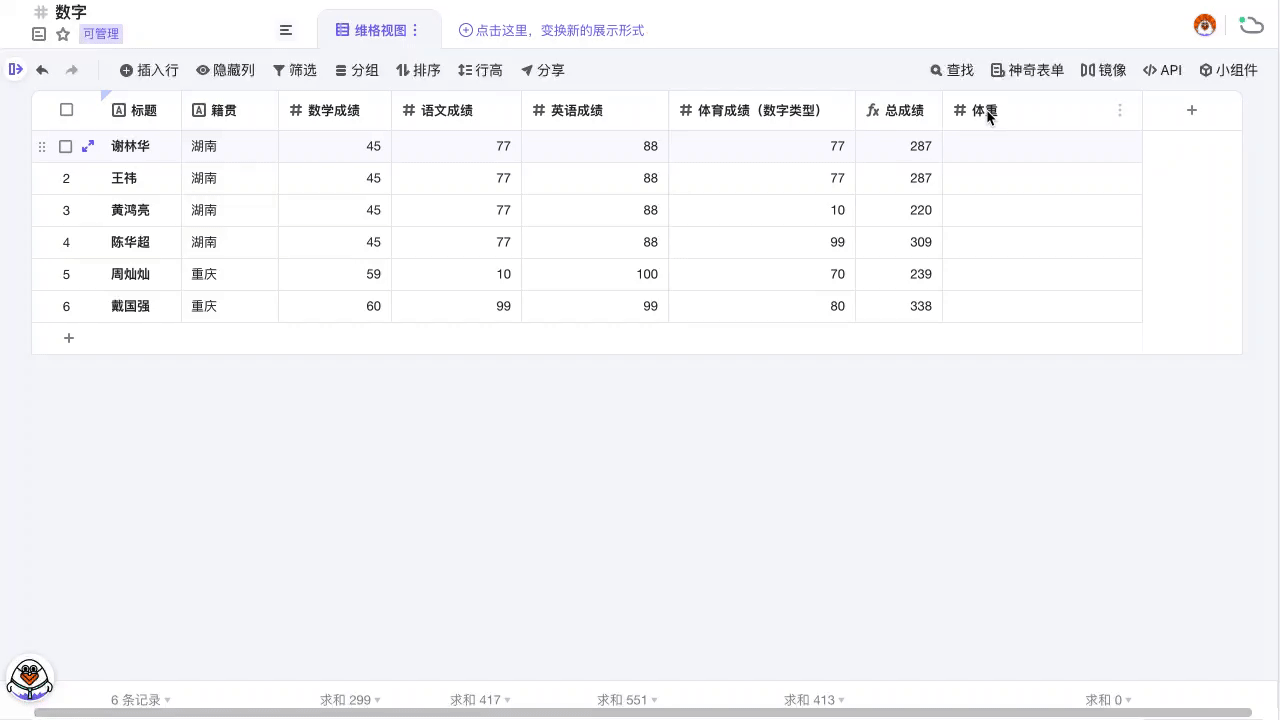Image resolution: width=1280 pixels, height=720 pixels.
Task: Open the 行高 row height tool
Action: pos(480,70)
